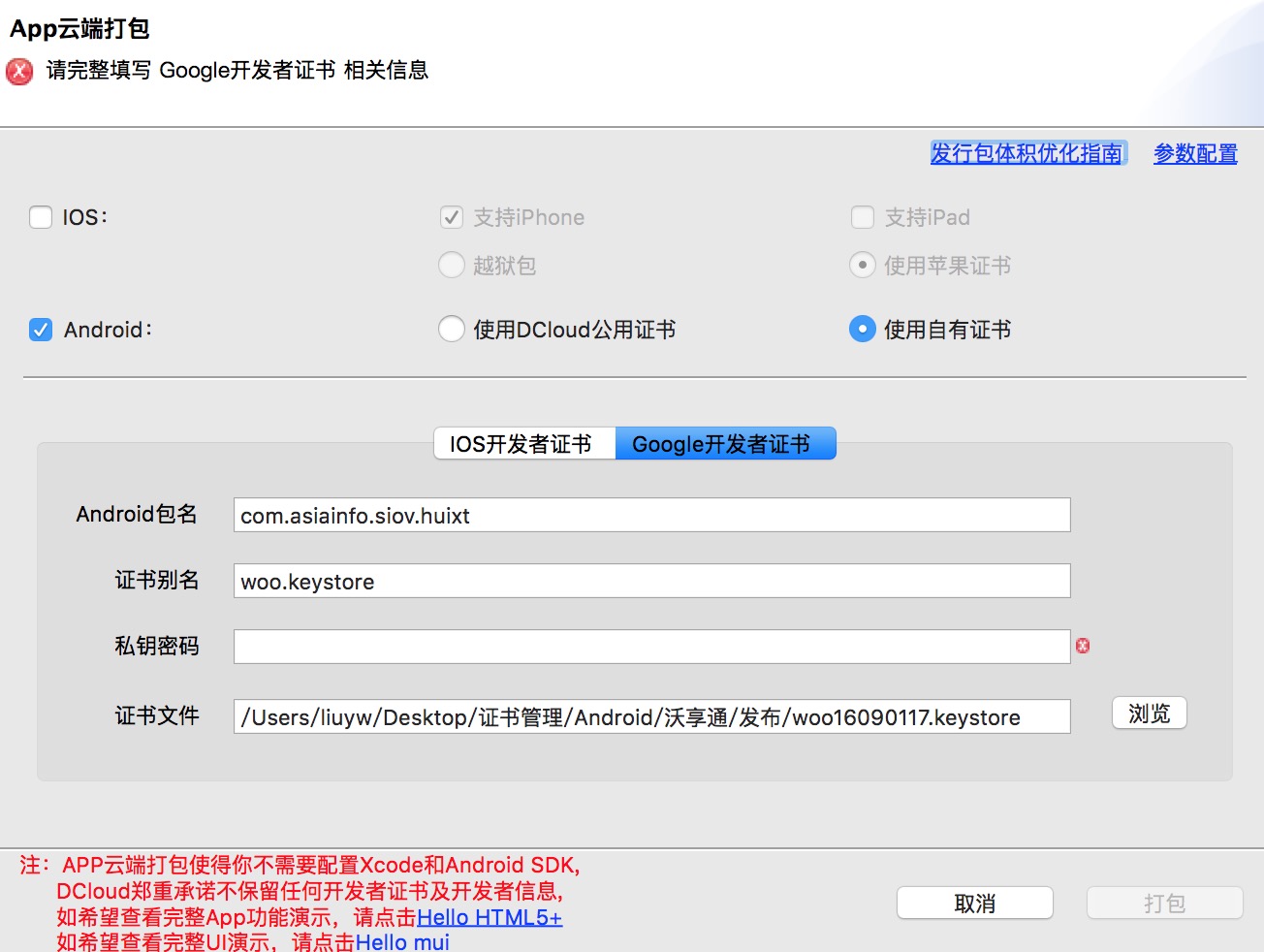Toggle the 支持iPad checkbox
The width and height of the screenshot is (1264, 952).
(x=863, y=217)
